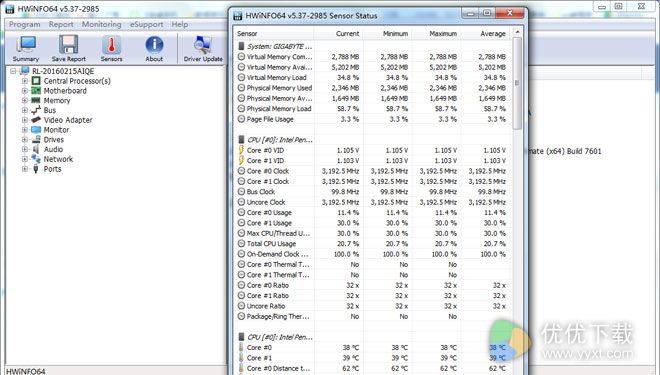Open the eSupport menu

click(146, 24)
